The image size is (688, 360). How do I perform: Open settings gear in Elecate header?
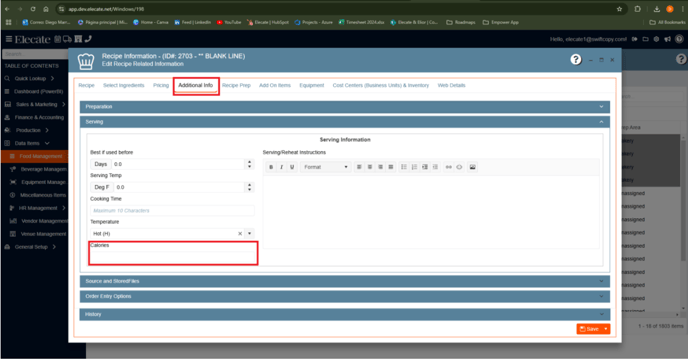(x=656, y=39)
